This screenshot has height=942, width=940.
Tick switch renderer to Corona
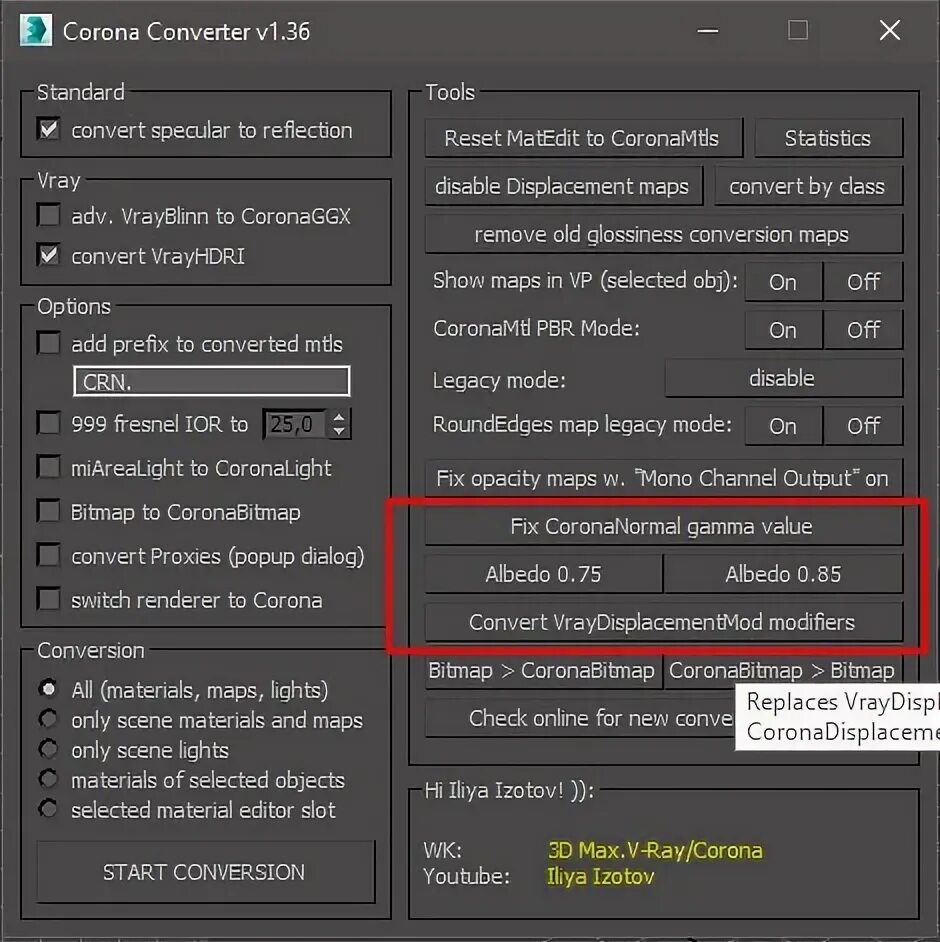coord(49,599)
